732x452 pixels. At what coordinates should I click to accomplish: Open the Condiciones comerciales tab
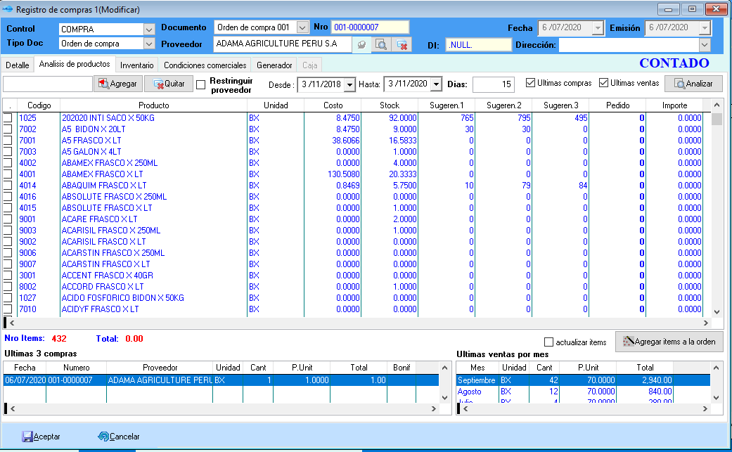(x=205, y=65)
